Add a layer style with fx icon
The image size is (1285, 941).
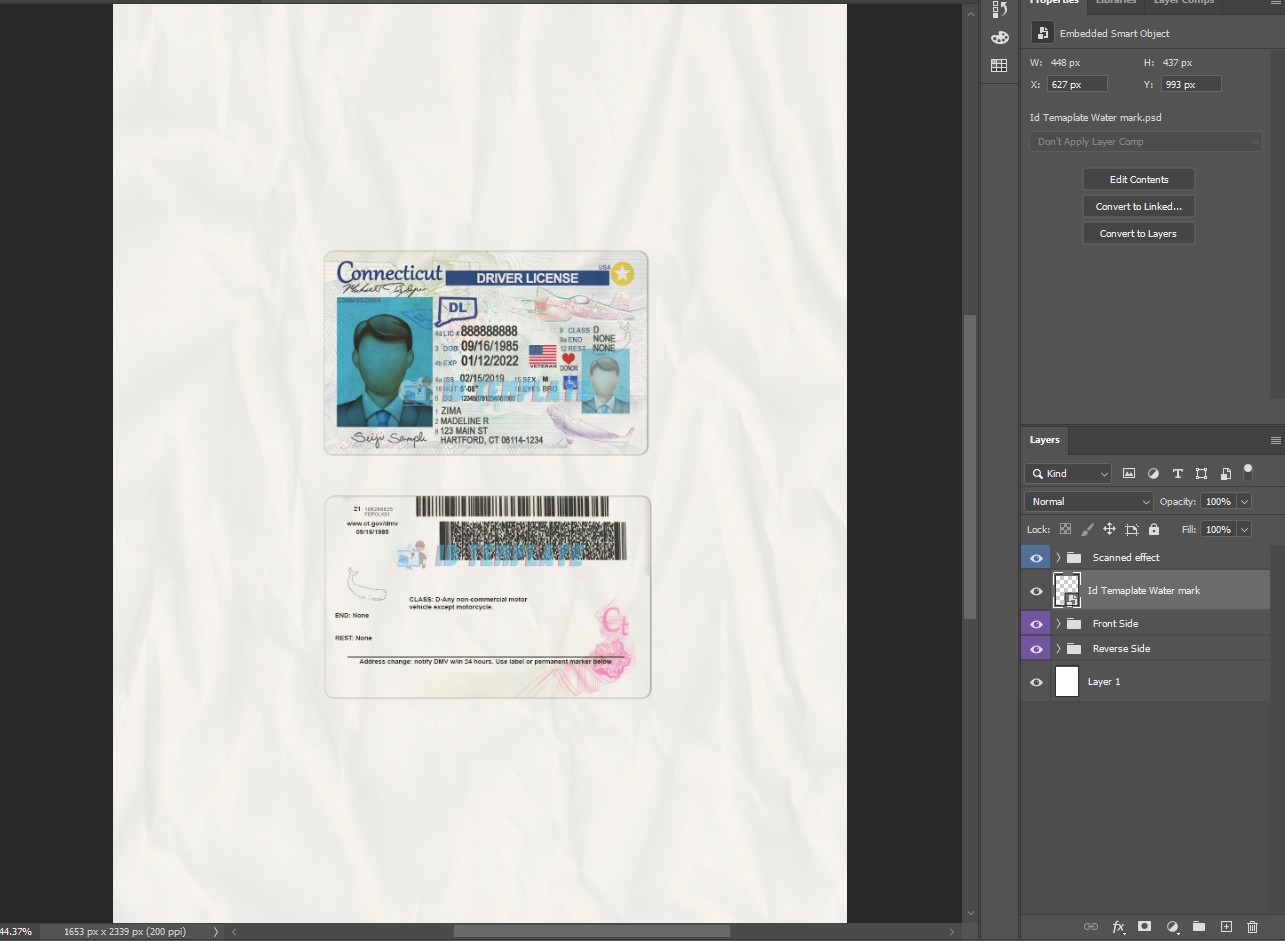pyautogui.click(x=1119, y=927)
